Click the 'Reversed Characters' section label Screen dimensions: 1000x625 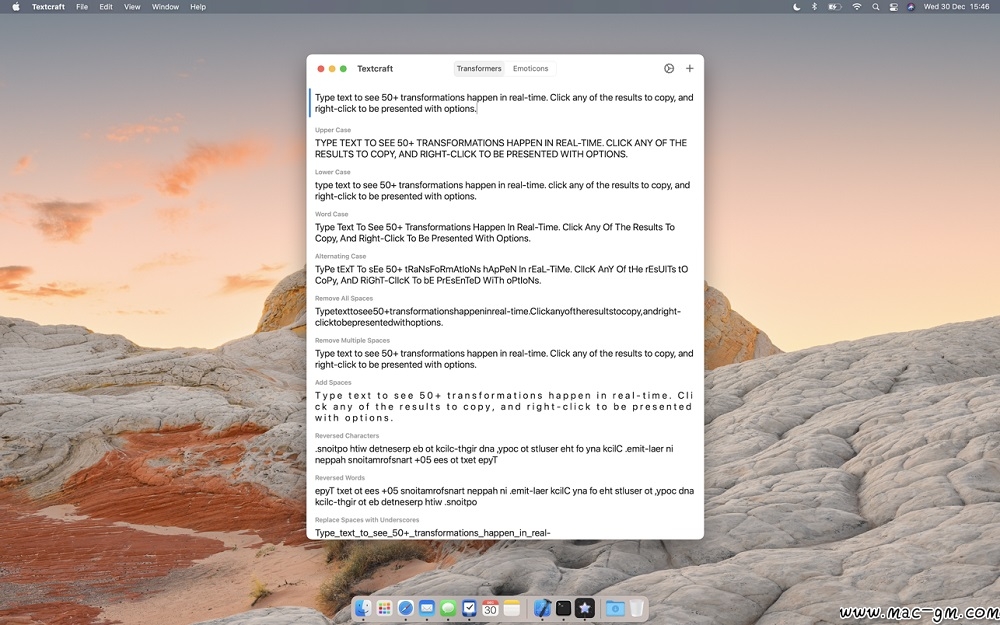(x=346, y=436)
